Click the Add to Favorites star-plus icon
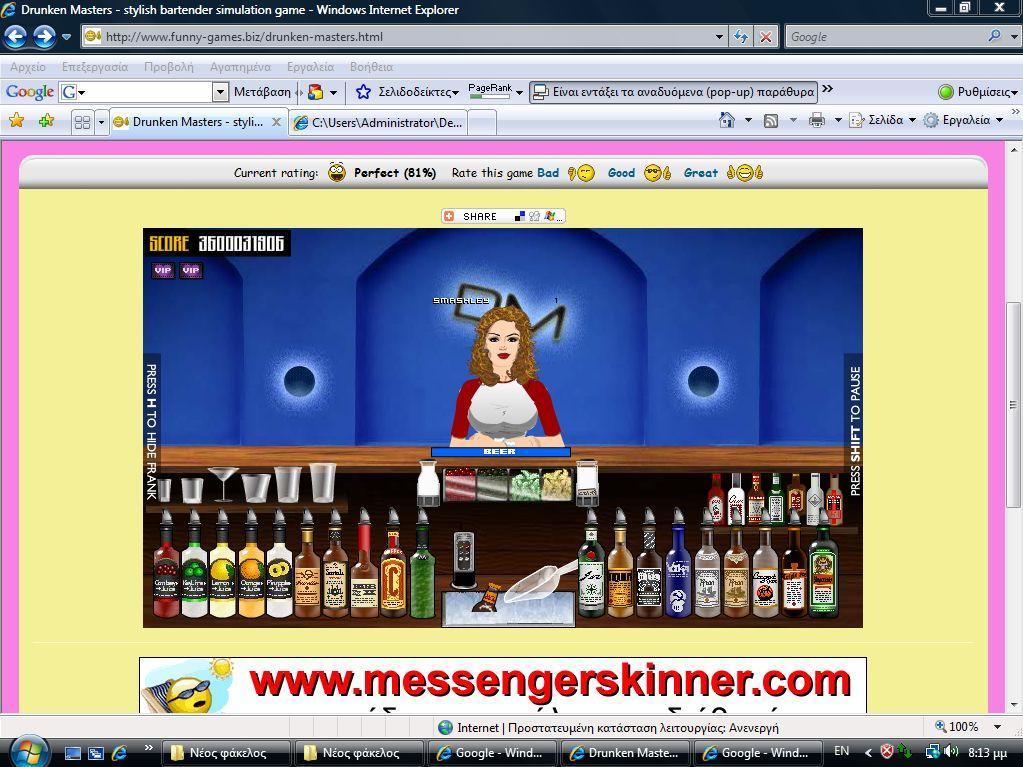 (x=46, y=121)
